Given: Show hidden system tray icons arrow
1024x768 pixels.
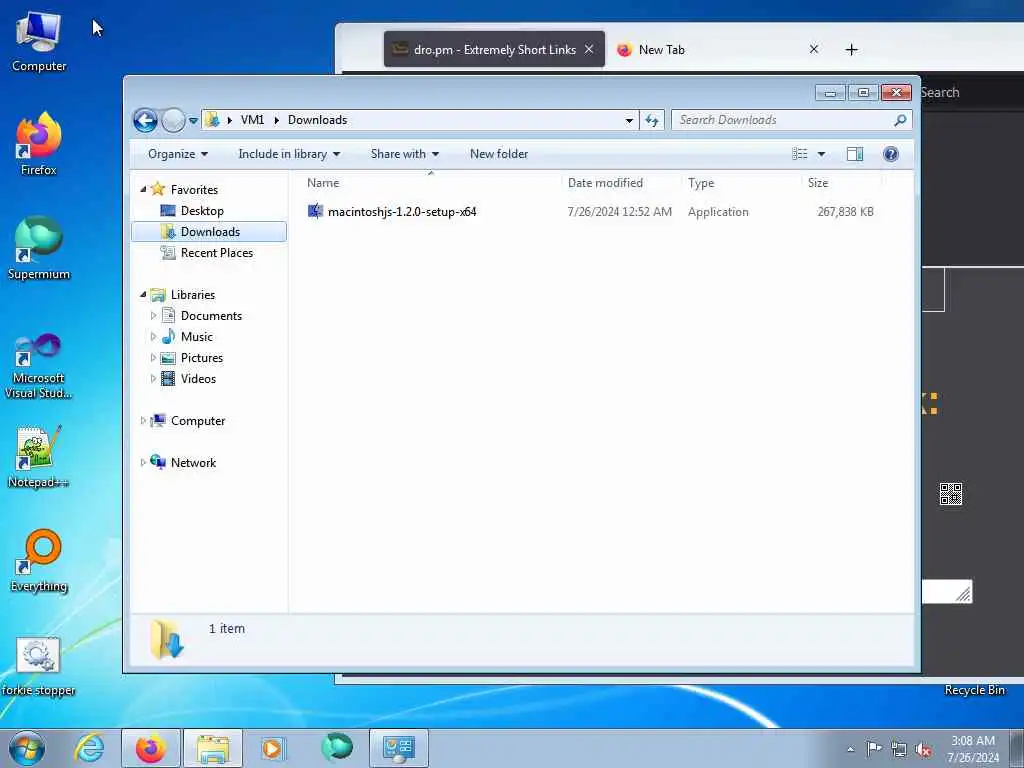Looking at the screenshot, I should click(x=850, y=749).
